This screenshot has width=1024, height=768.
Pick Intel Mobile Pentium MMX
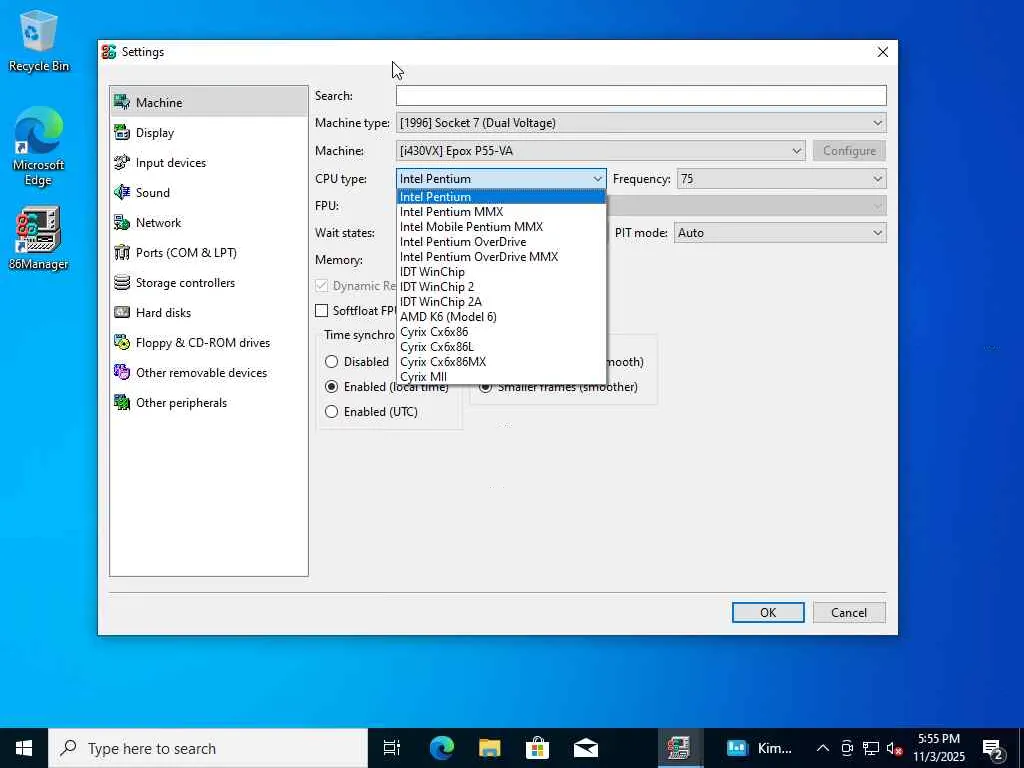501,227
